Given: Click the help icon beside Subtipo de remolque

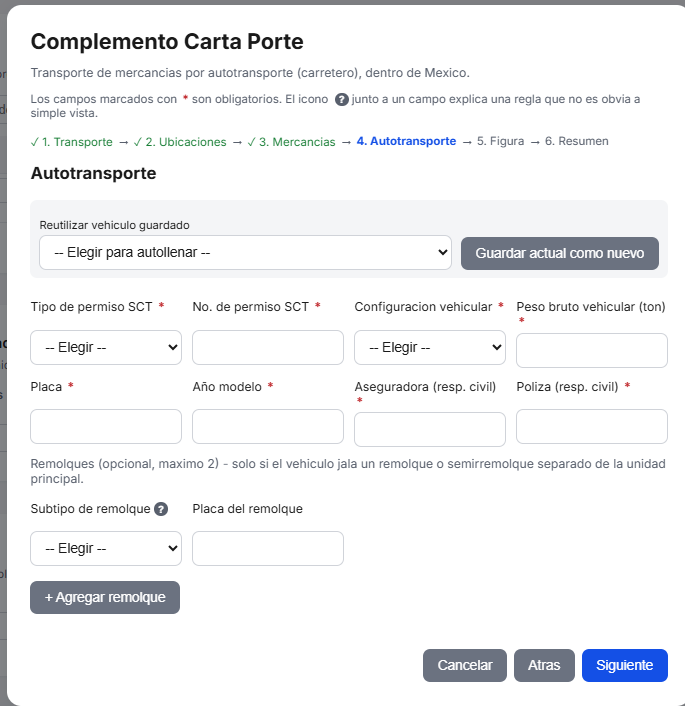Looking at the screenshot, I should point(161,509).
